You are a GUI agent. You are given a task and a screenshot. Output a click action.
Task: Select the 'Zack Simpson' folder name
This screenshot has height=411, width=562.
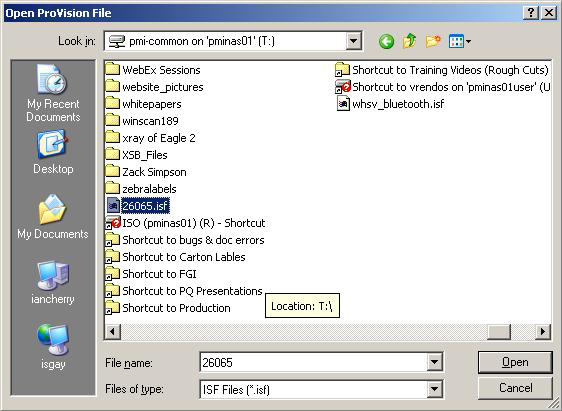154,172
